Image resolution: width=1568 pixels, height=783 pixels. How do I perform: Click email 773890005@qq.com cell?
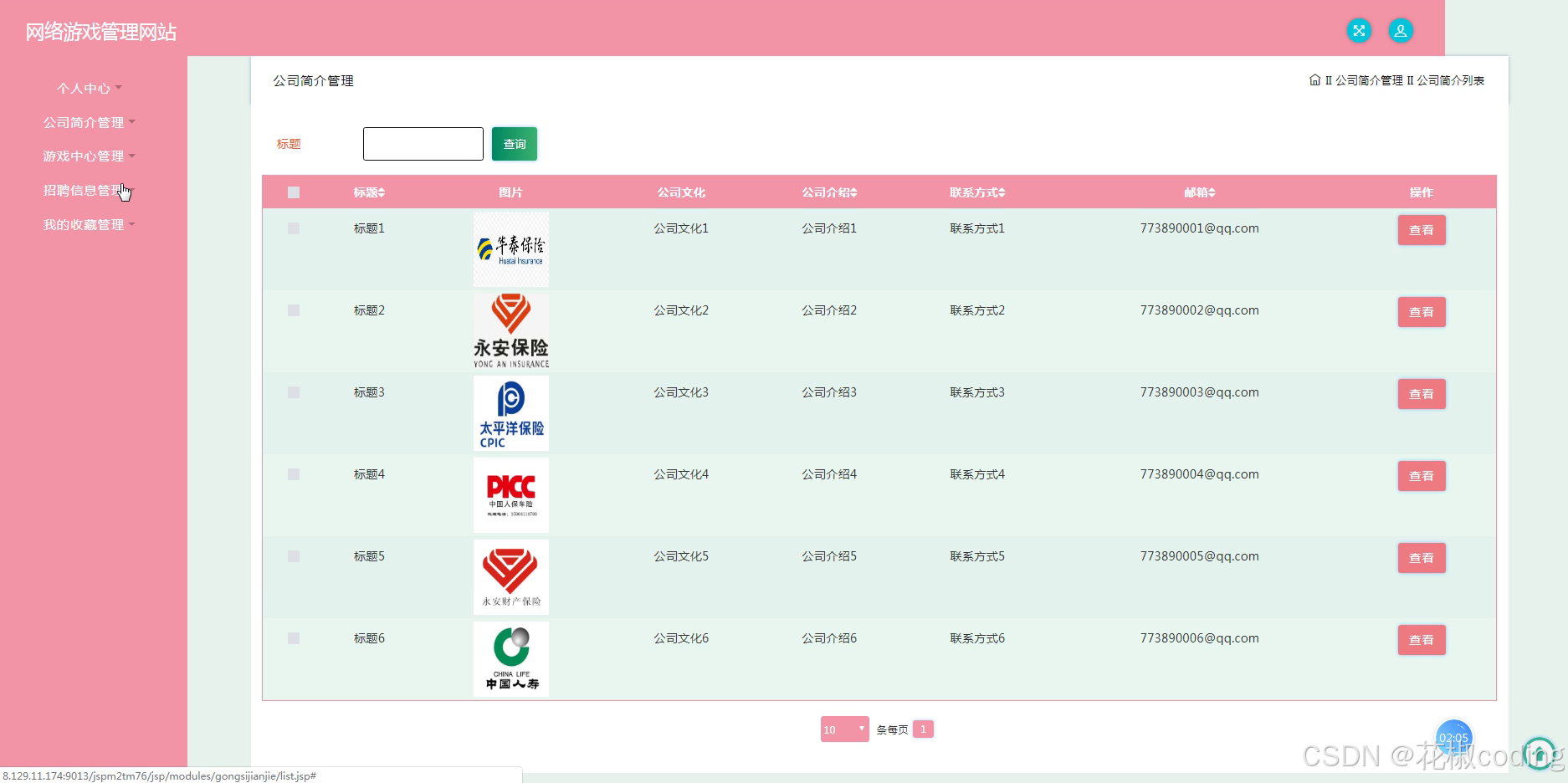1199,556
